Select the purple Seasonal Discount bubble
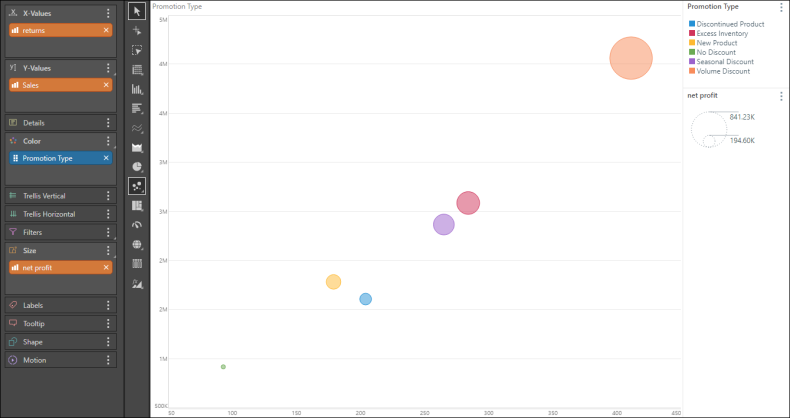Screen dimensions: 790x418 coord(444,225)
